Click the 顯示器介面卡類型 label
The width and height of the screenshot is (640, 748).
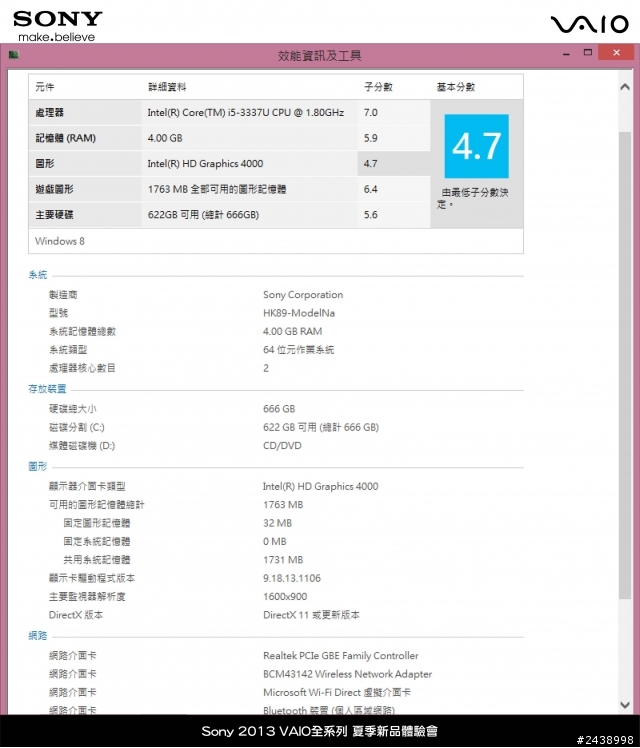(87, 486)
